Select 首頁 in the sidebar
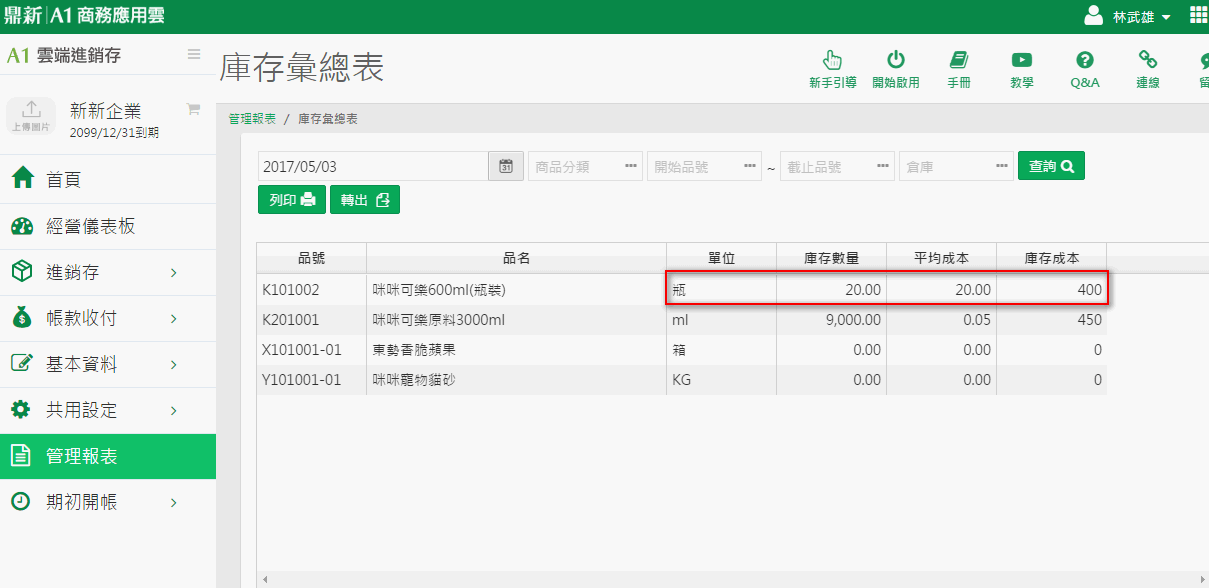The width and height of the screenshot is (1209, 588). (108, 180)
